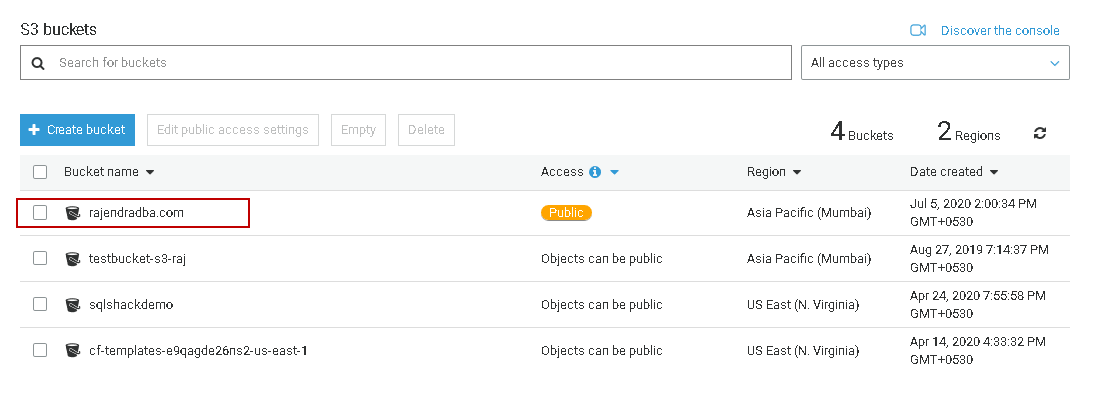Click the S3 buckets heading

click(58, 29)
